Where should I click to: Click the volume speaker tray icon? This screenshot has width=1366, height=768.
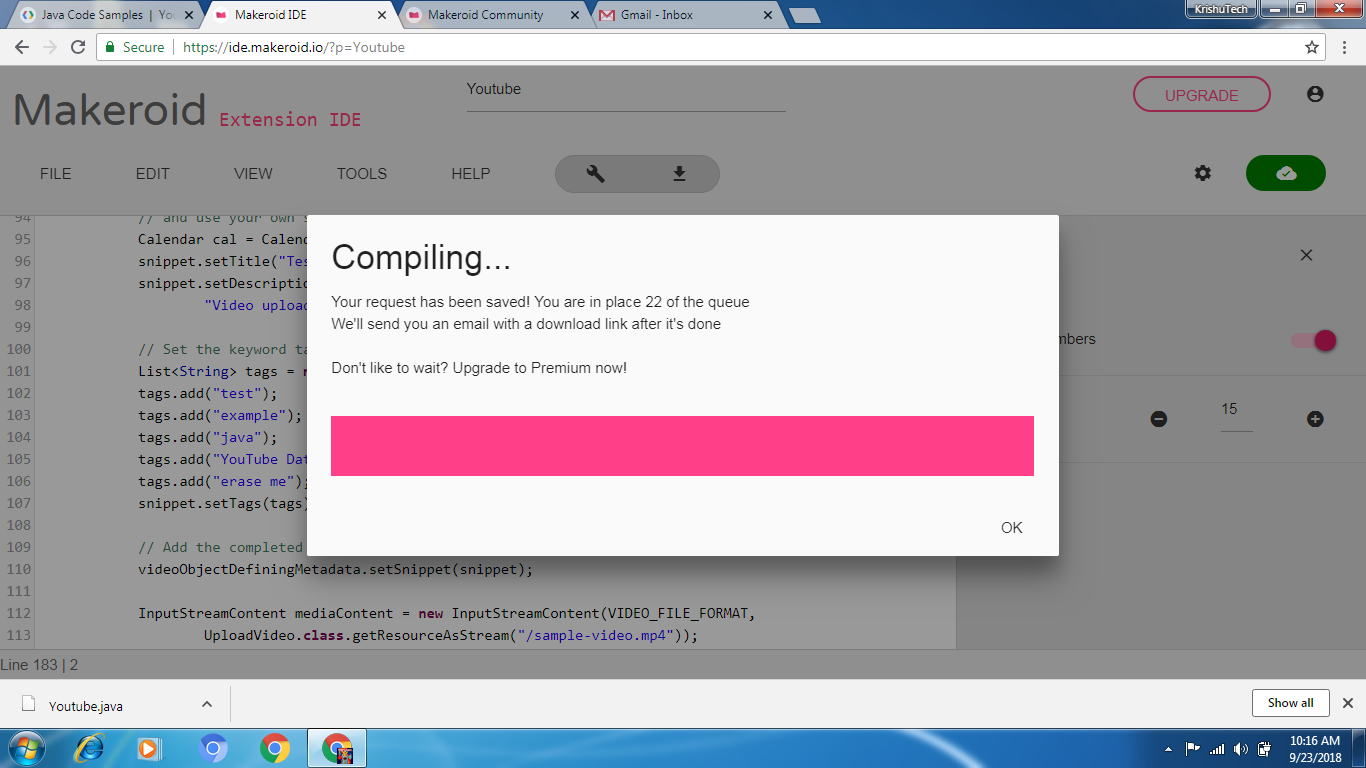tap(1240, 749)
